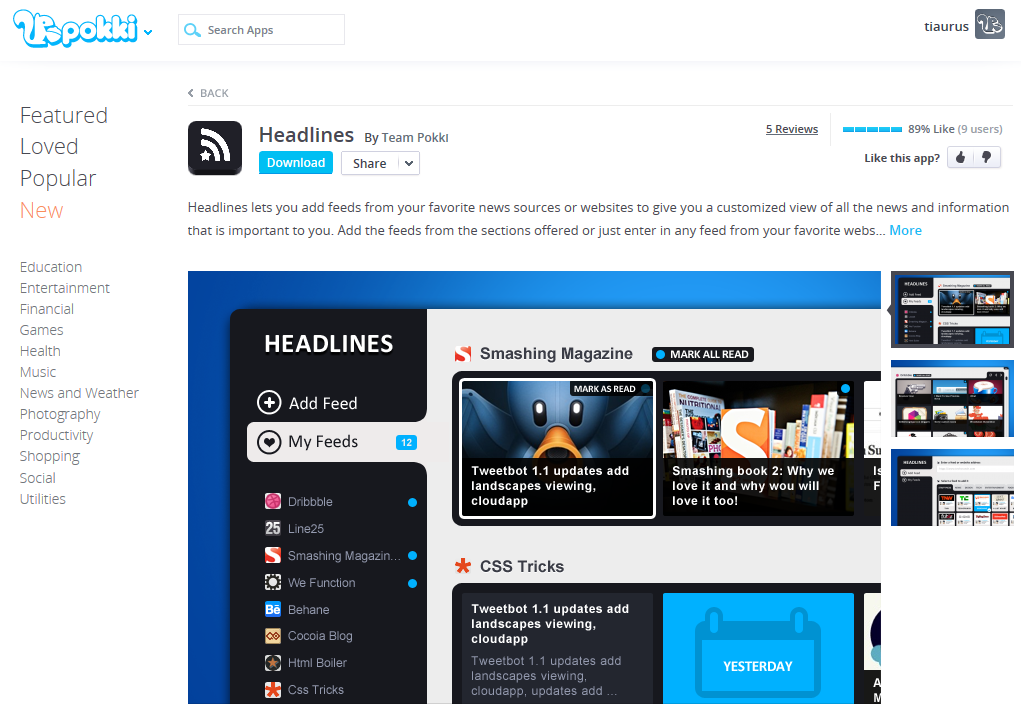Open the New section

pos(42,210)
